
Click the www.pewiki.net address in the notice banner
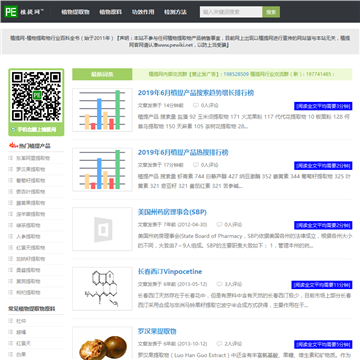pyautogui.click(x=175, y=45)
